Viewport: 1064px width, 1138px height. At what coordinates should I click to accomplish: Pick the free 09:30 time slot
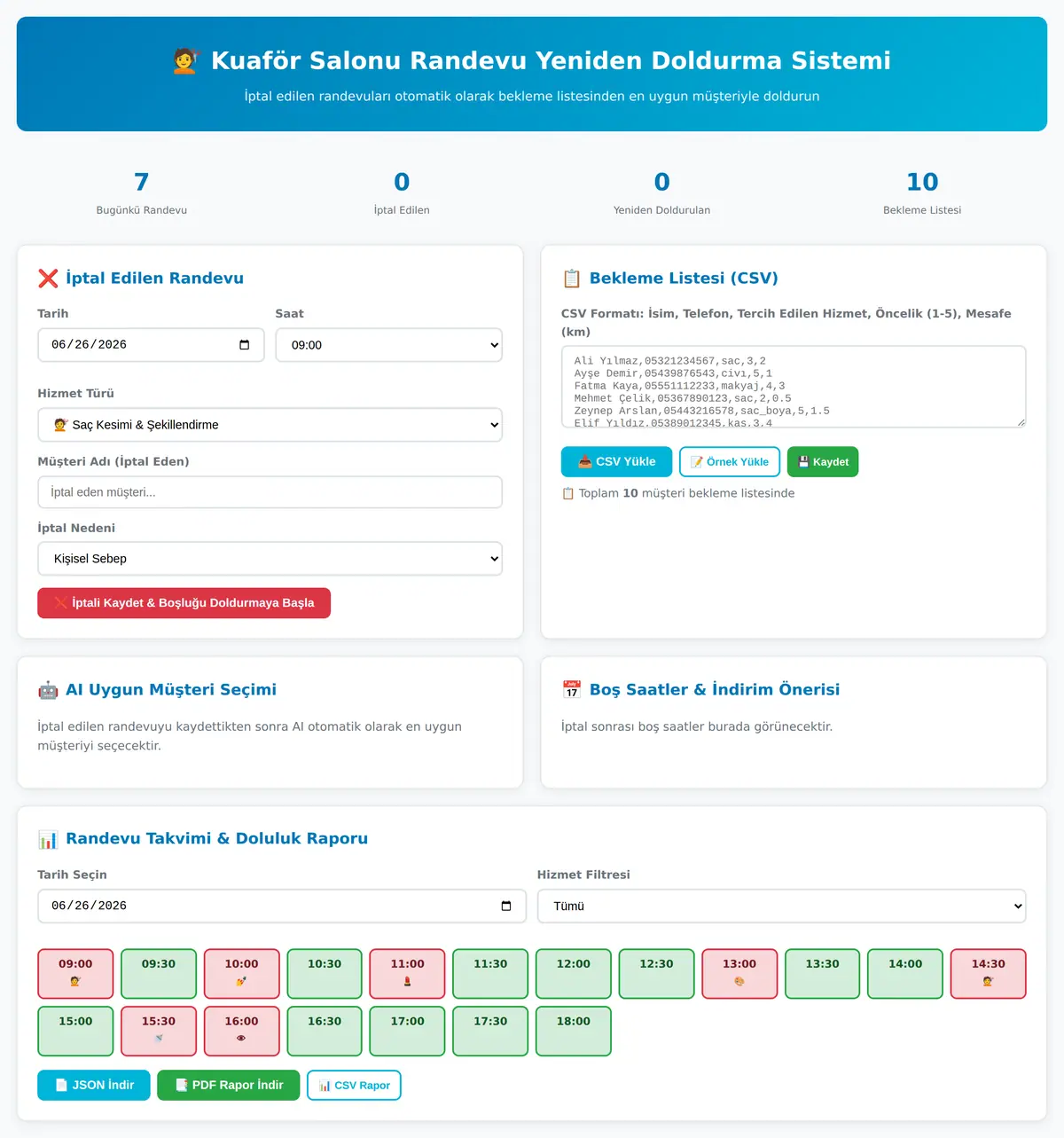[159, 974]
